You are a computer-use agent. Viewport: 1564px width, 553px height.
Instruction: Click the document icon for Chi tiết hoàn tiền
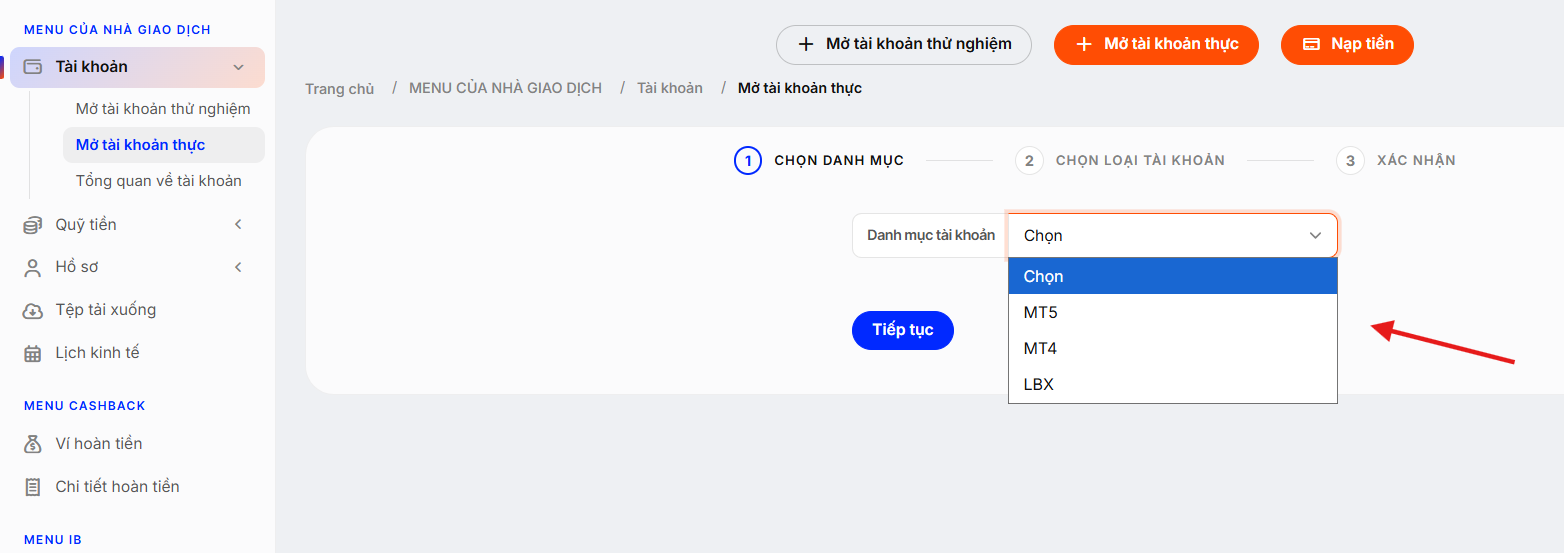pyautogui.click(x=33, y=487)
